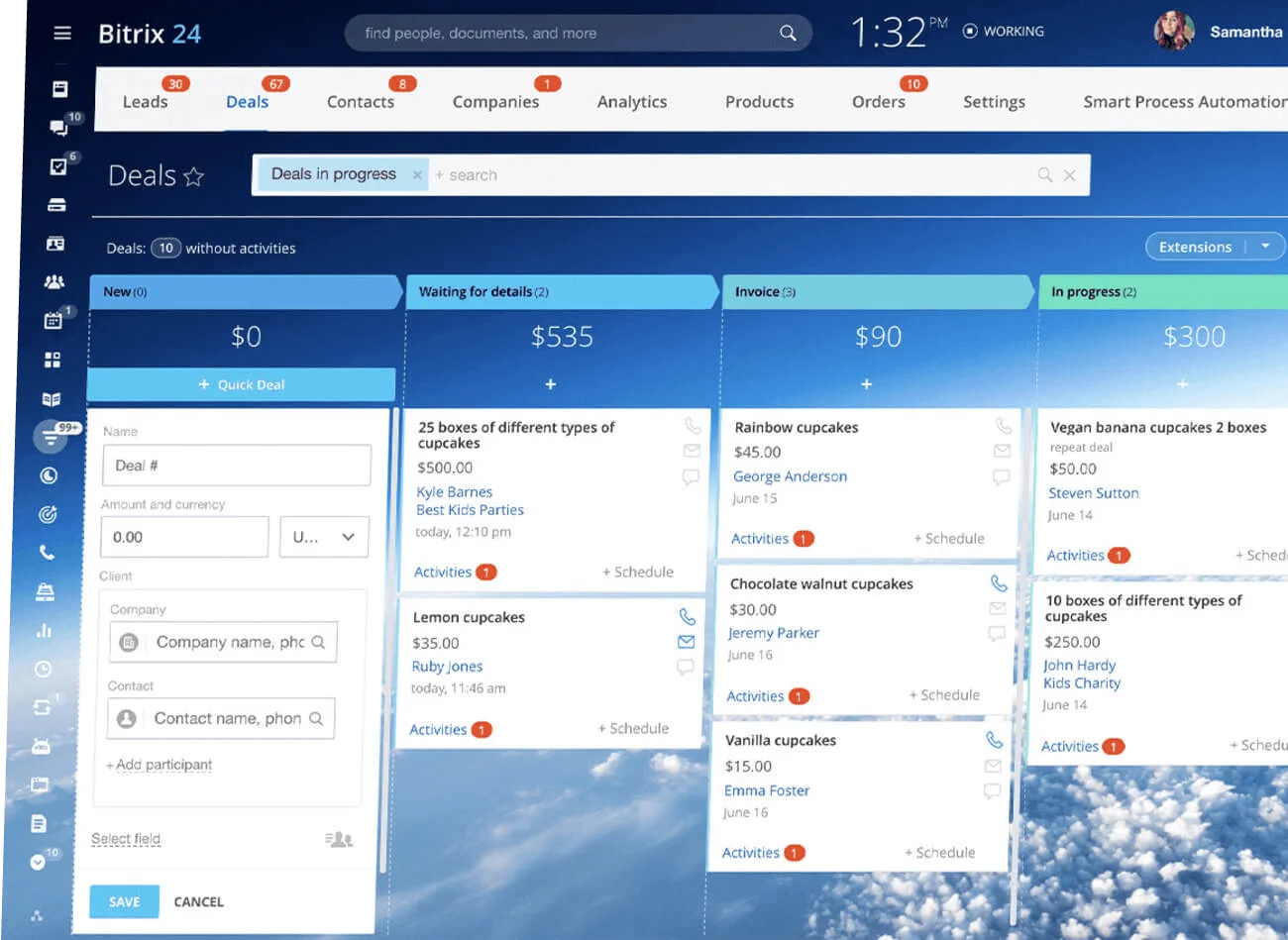This screenshot has height=940, width=1288.
Task: Open the chat messages icon in sidebar
Action: (58, 127)
